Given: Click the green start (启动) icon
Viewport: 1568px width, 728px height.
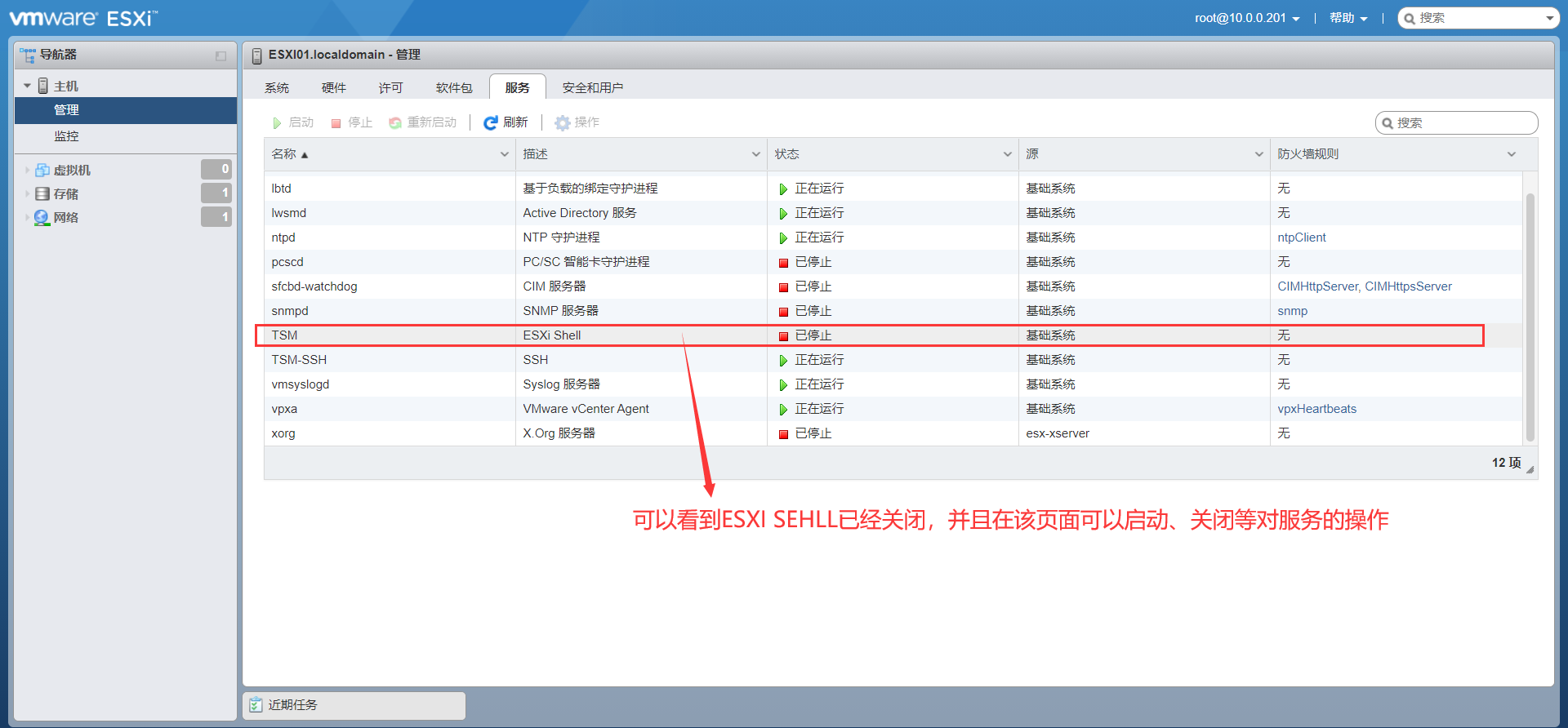Looking at the screenshot, I should pyautogui.click(x=277, y=122).
